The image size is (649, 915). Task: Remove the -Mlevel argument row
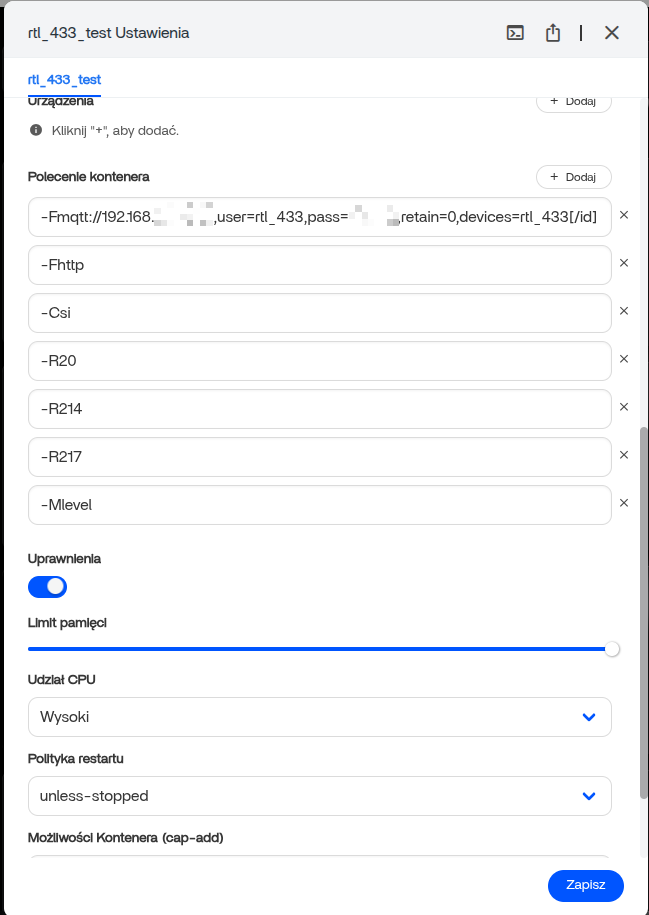(x=624, y=503)
